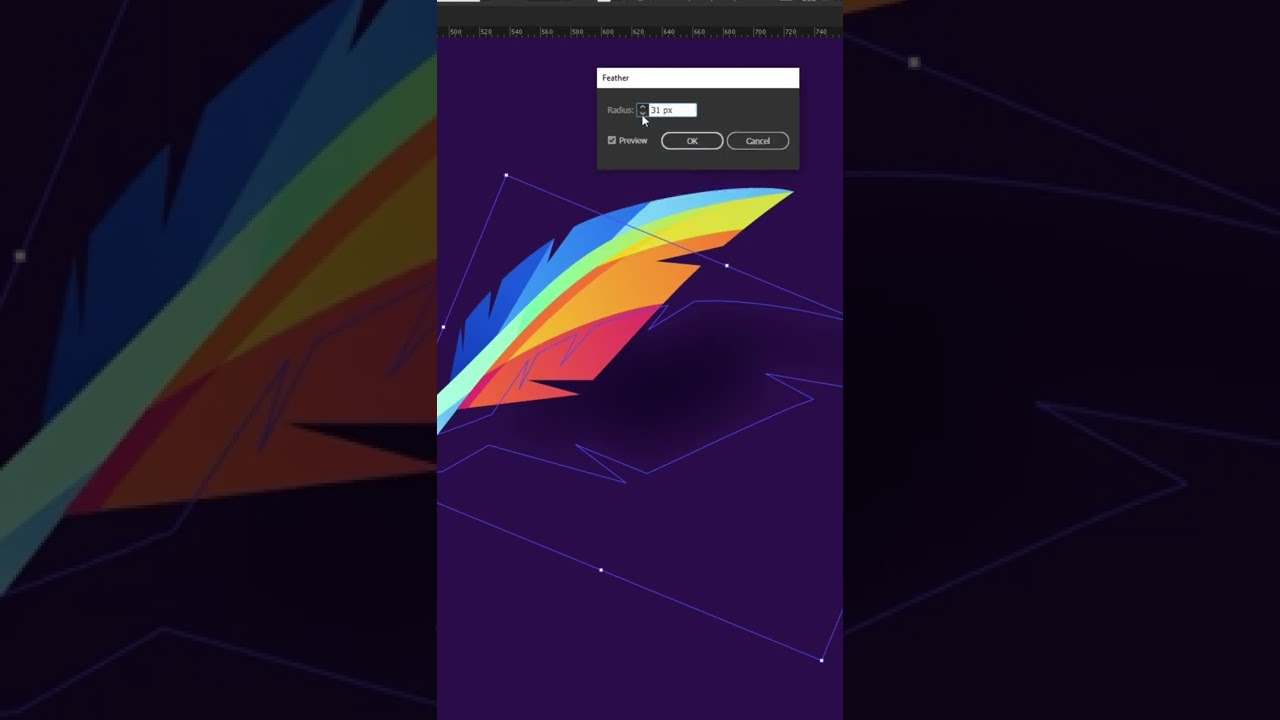
Task: Click the right-edge selection handle
Action: pos(727,265)
